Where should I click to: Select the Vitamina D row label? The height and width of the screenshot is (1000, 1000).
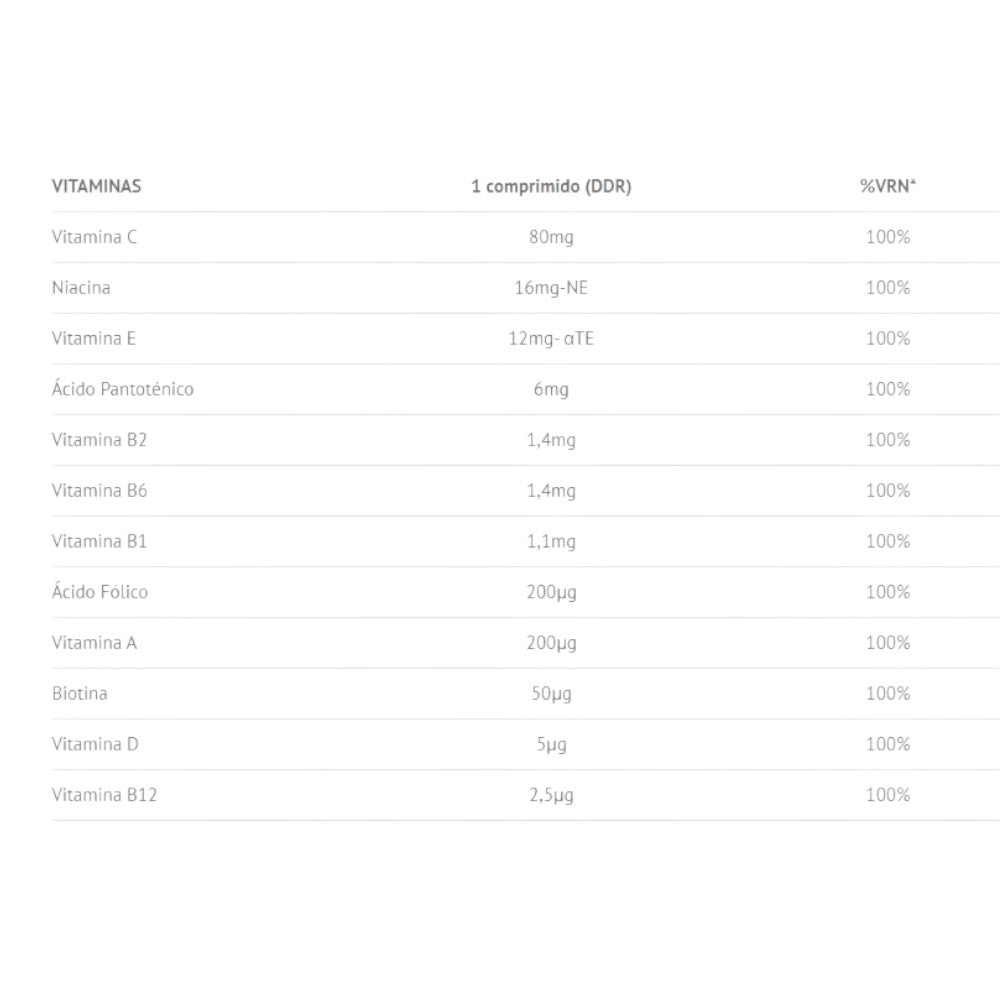pyautogui.click(x=95, y=744)
